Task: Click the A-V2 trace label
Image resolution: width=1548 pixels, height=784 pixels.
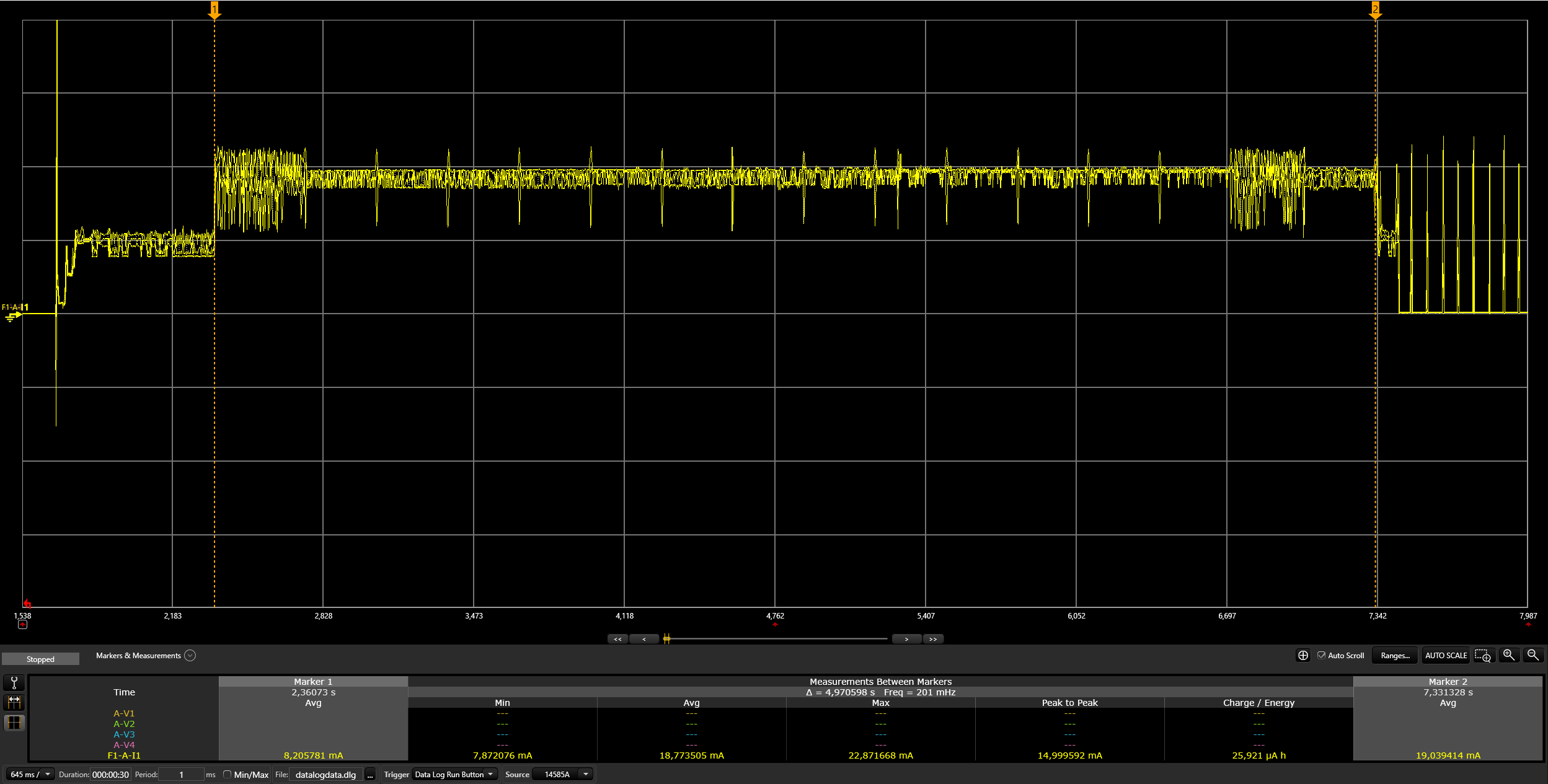Action: coord(124,724)
